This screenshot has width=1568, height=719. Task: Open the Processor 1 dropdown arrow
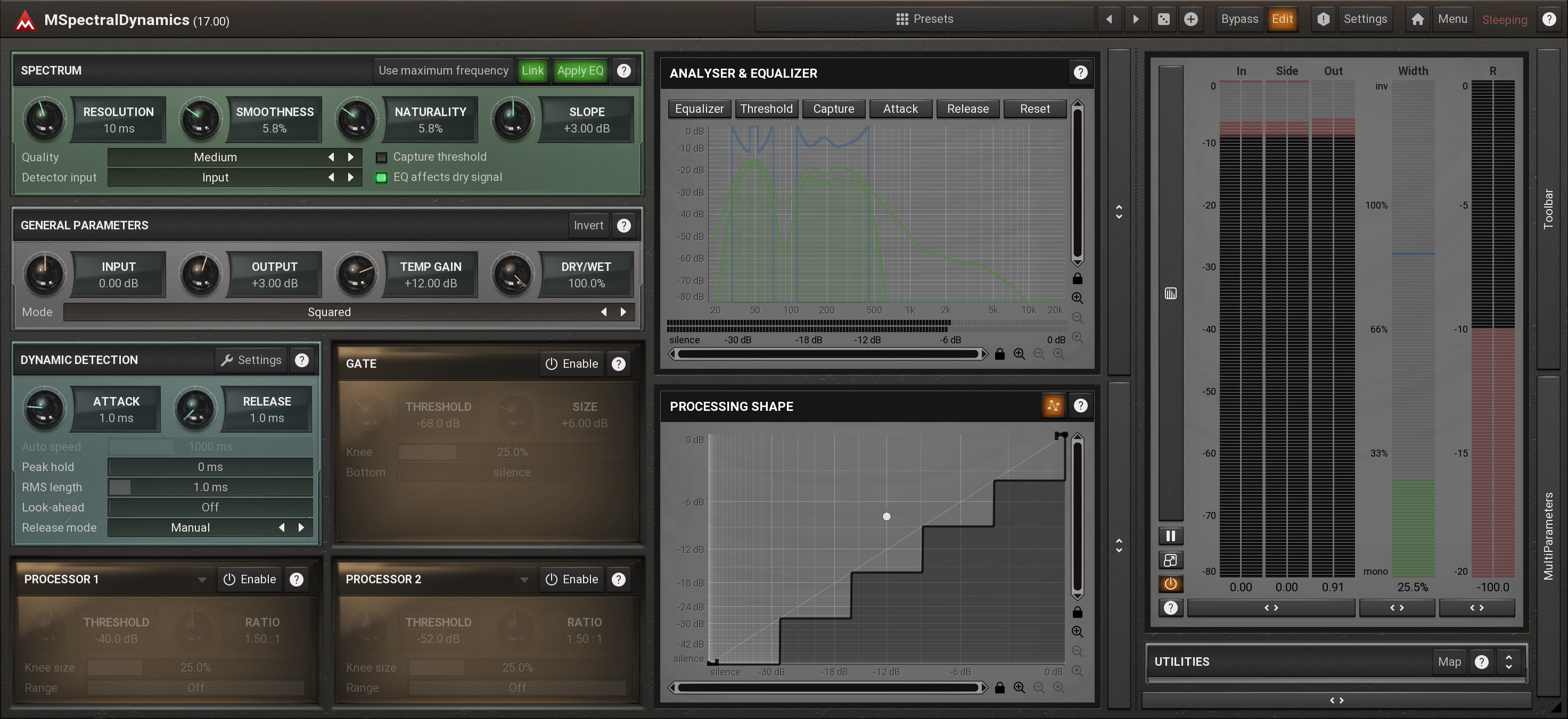(202, 580)
